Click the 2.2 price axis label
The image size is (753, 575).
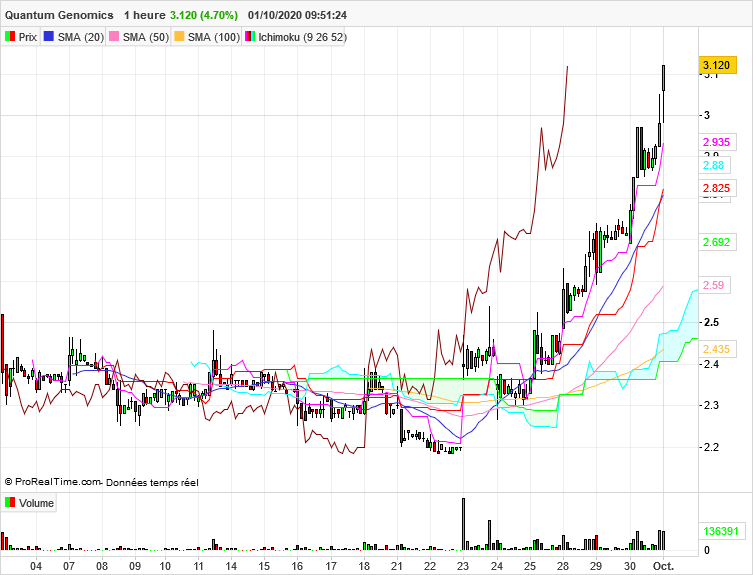711,447
